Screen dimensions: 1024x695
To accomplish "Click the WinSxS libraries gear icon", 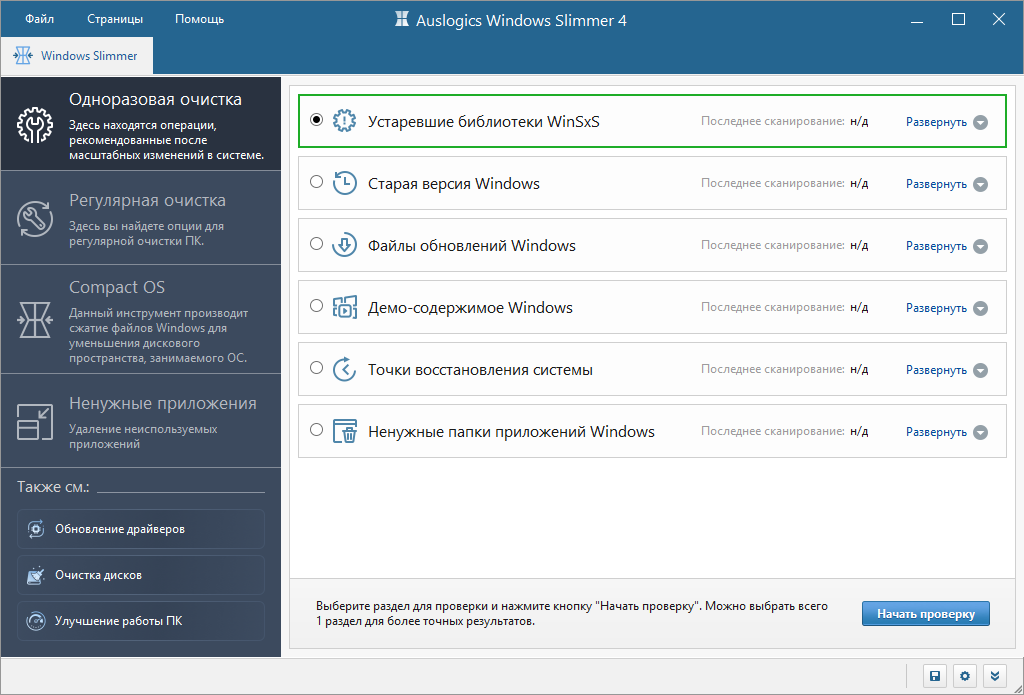I will pyautogui.click(x=344, y=121).
